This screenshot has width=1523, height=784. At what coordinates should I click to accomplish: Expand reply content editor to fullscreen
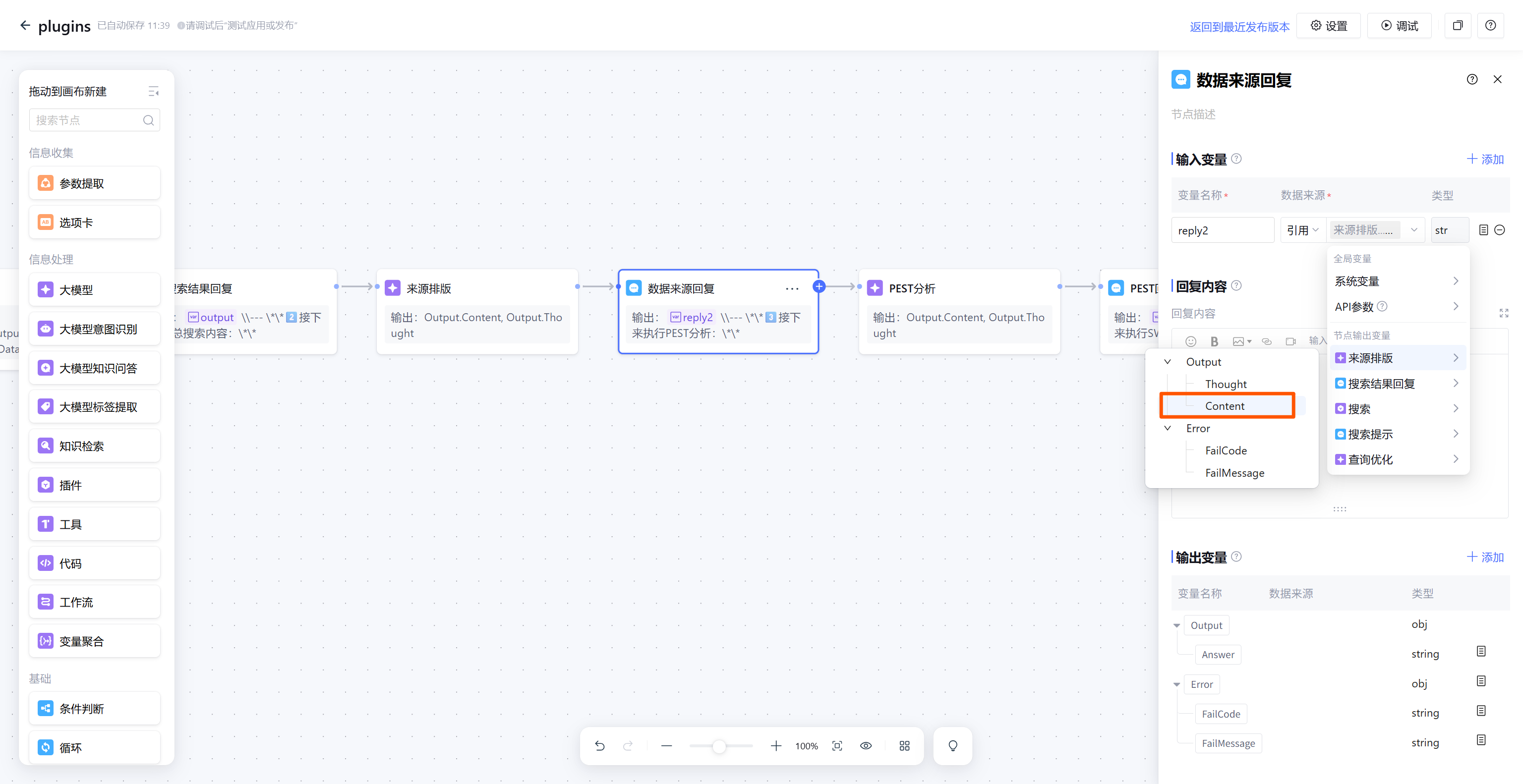(1504, 313)
